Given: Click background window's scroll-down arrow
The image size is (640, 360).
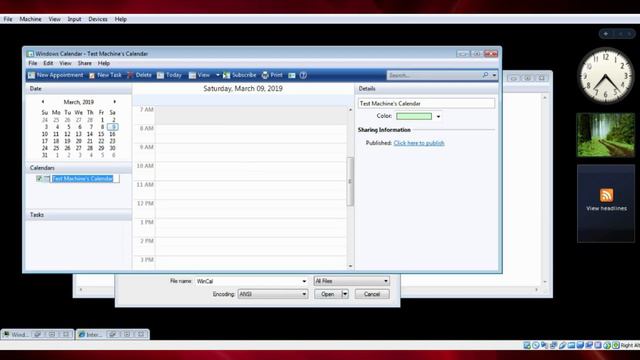Looking at the screenshot, I should coord(545,282).
